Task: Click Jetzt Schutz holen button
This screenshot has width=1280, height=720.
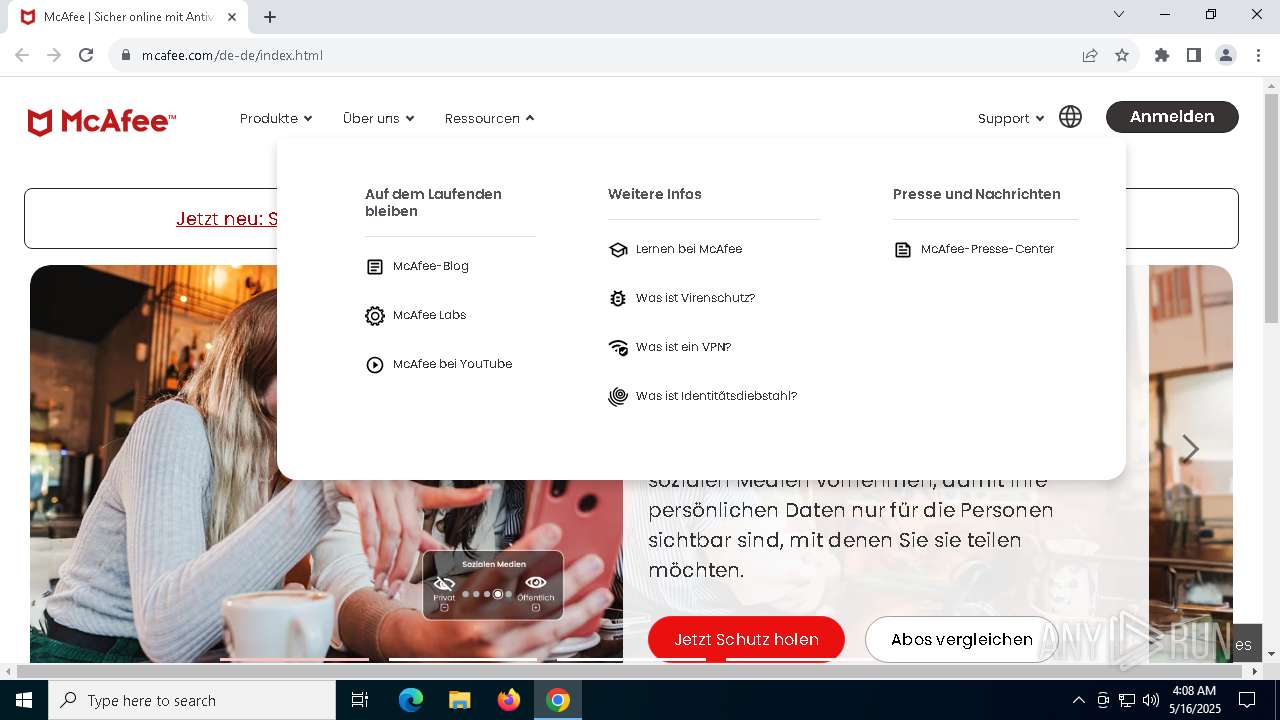Action: click(746, 639)
